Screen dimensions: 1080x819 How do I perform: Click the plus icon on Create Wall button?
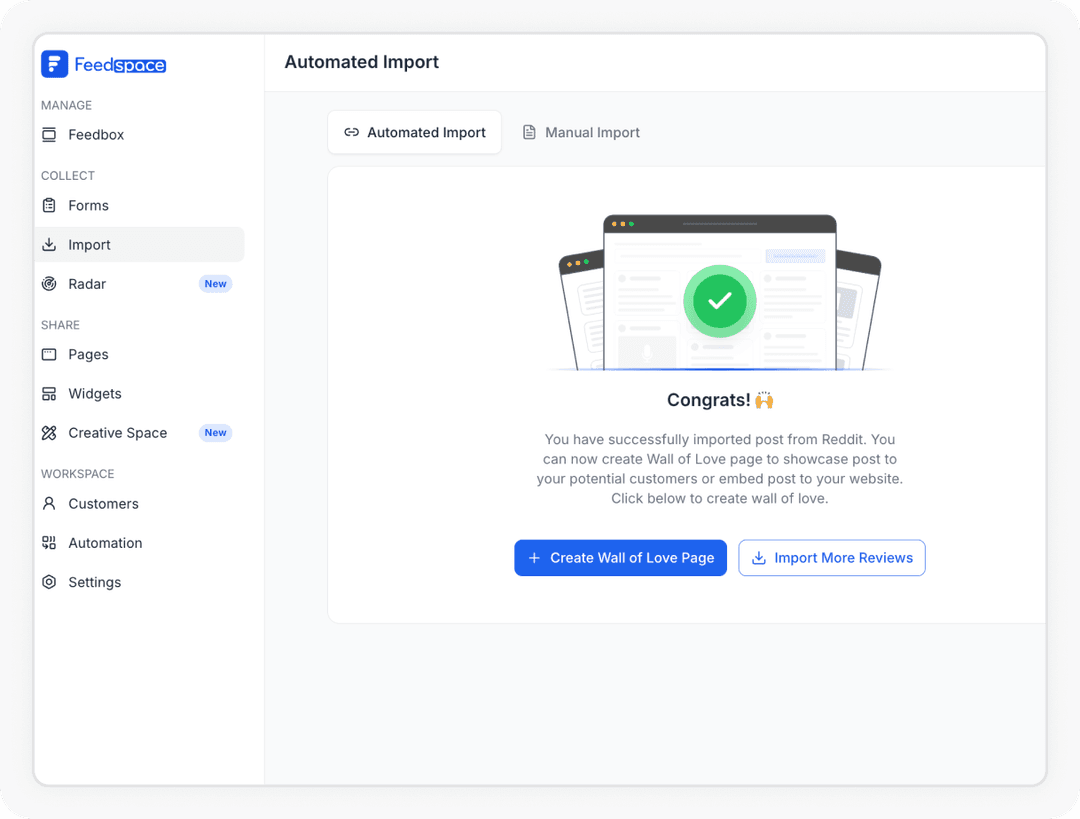pyautogui.click(x=534, y=558)
